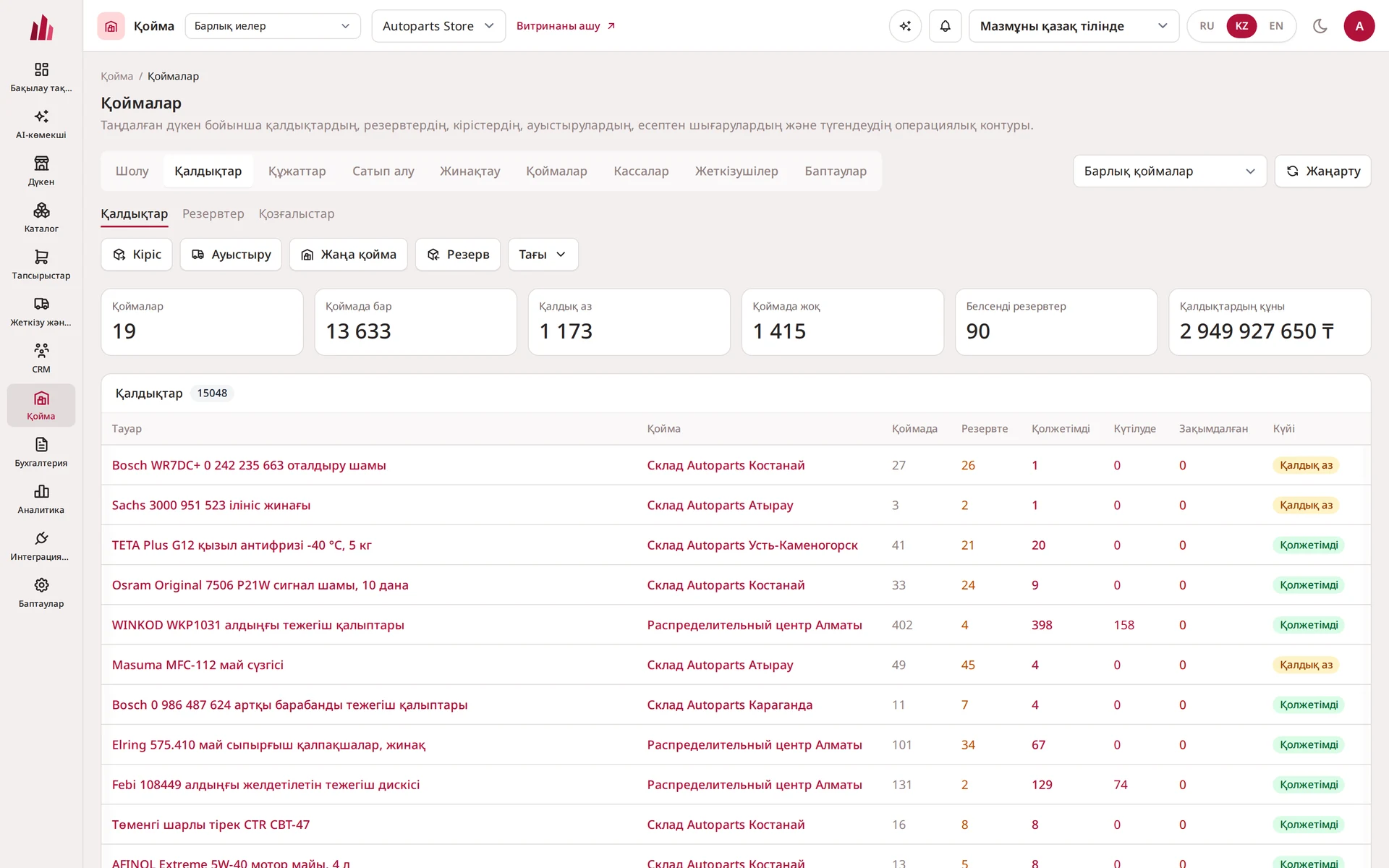The height and width of the screenshot is (868, 1389).
Task: Open the Bosch WR7DC+ 0 242 235 663 product link
Action: [x=249, y=465]
